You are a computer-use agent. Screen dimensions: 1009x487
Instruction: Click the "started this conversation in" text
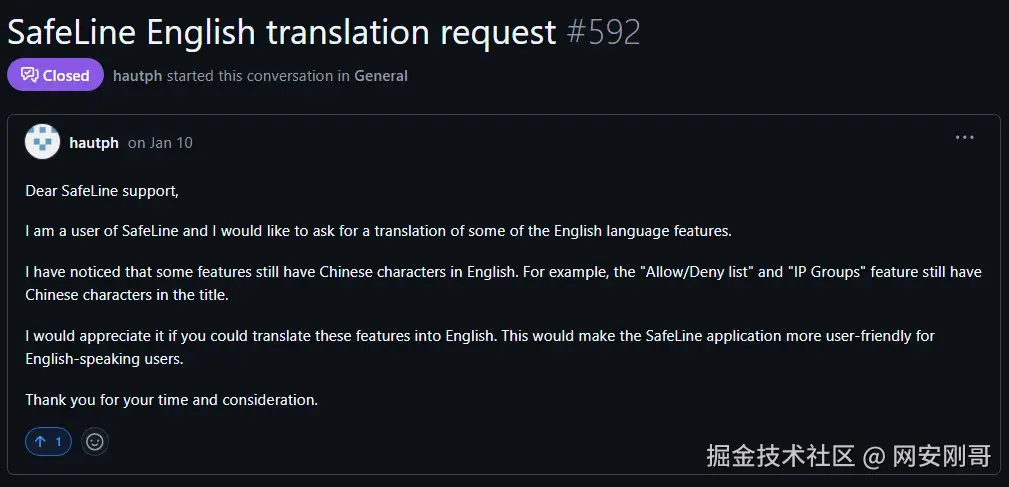[258, 76]
